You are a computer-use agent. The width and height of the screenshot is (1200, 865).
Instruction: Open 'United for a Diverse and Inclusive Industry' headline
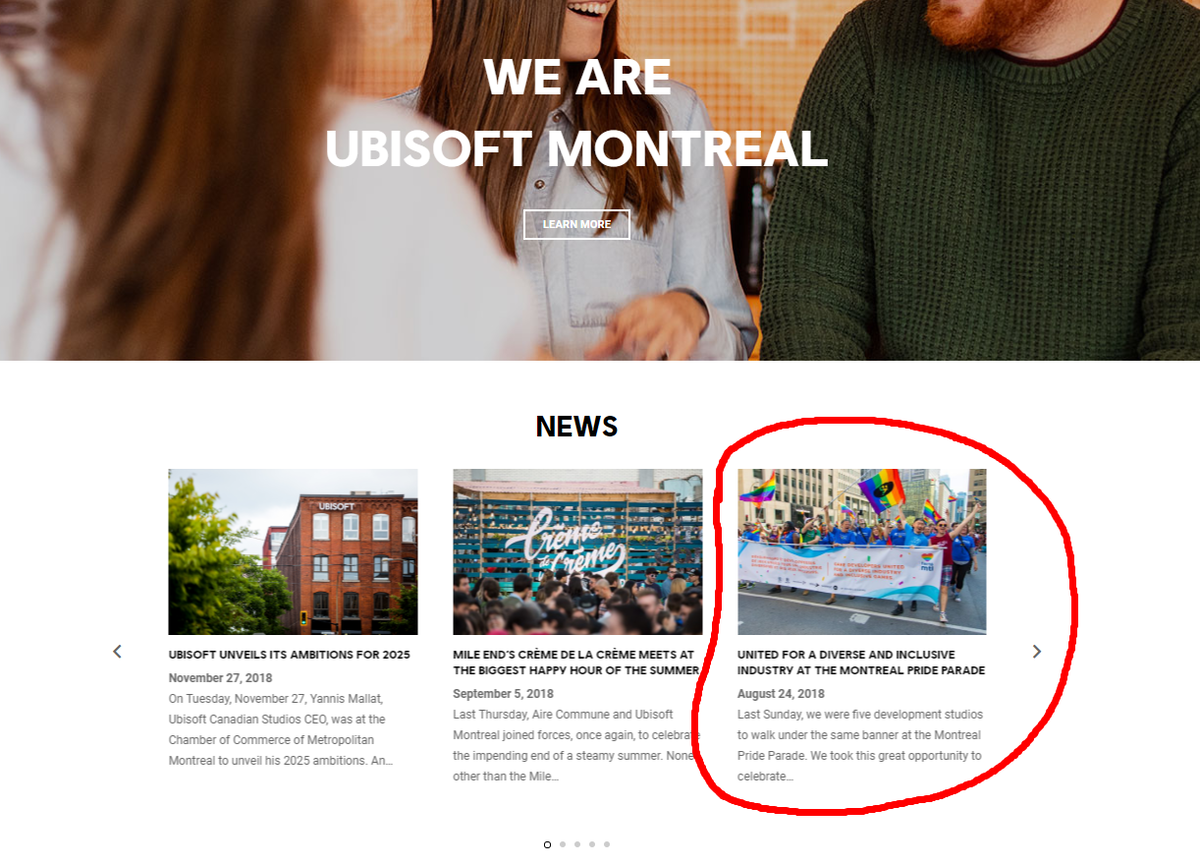pyautogui.click(x=861, y=662)
